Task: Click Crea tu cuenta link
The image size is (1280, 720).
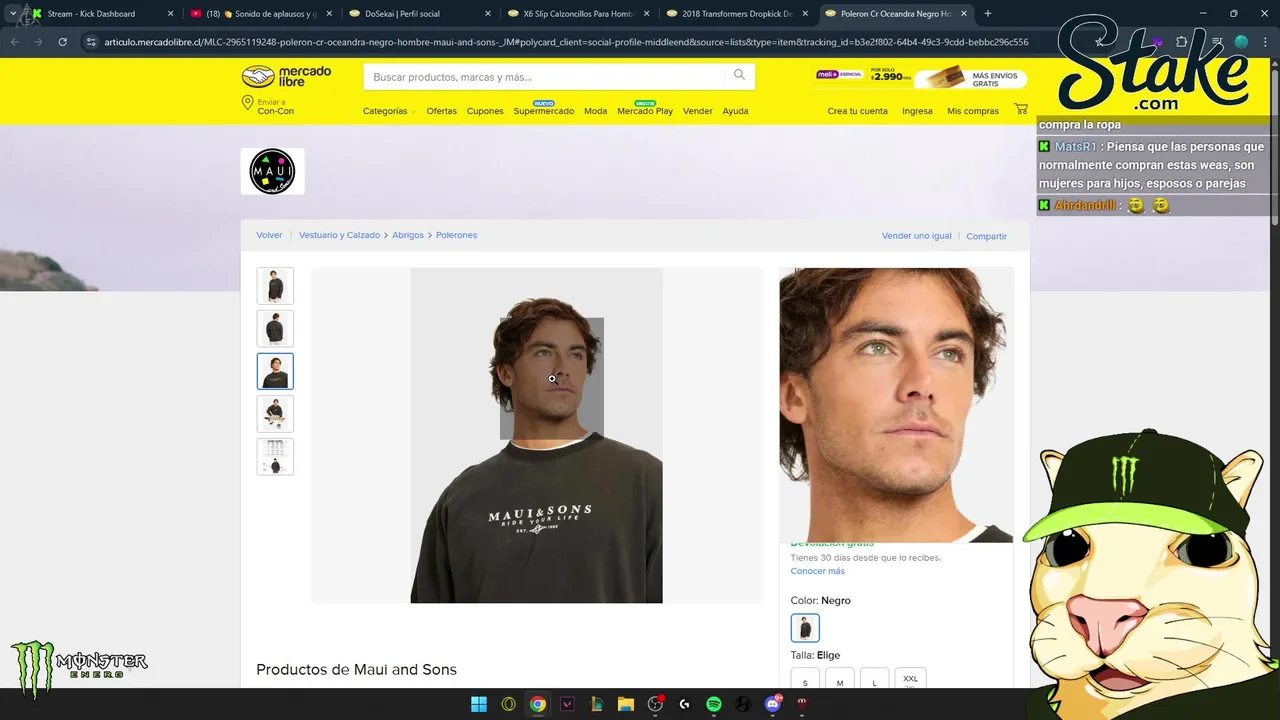Action: tap(857, 111)
